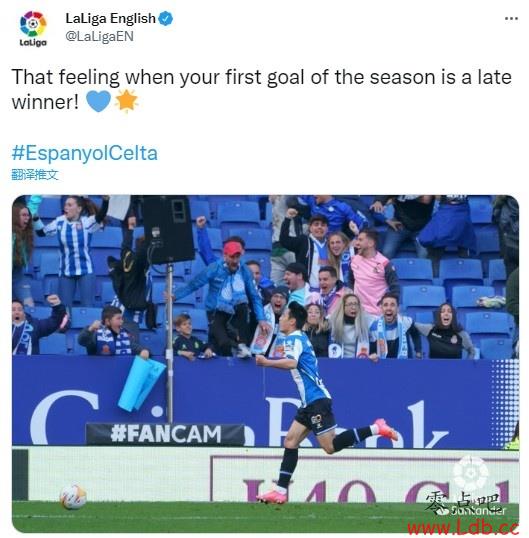Open the #EspanyolCelta hashtag

point(85,153)
